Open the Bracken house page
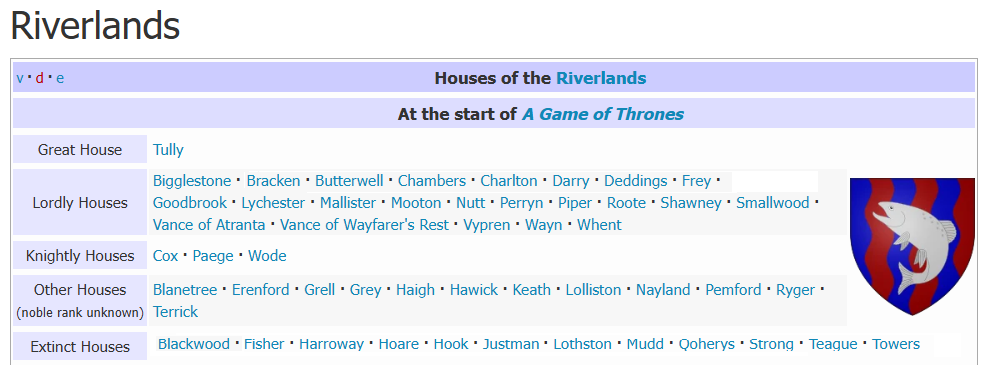The image size is (986, 365). pos(274,181)
